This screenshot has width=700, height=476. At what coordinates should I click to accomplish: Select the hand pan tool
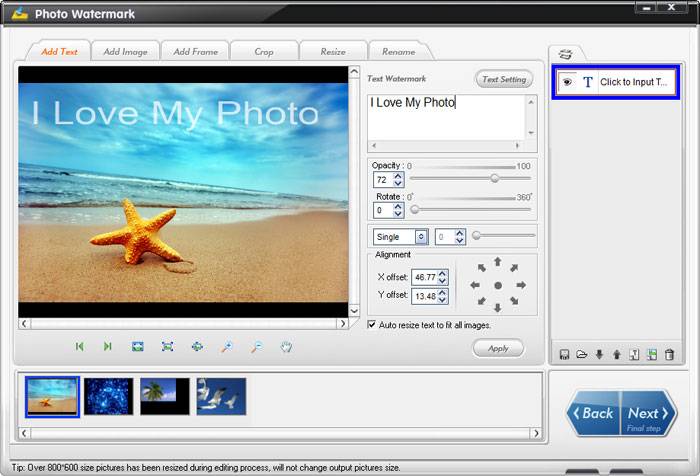(x=286, y=346)
